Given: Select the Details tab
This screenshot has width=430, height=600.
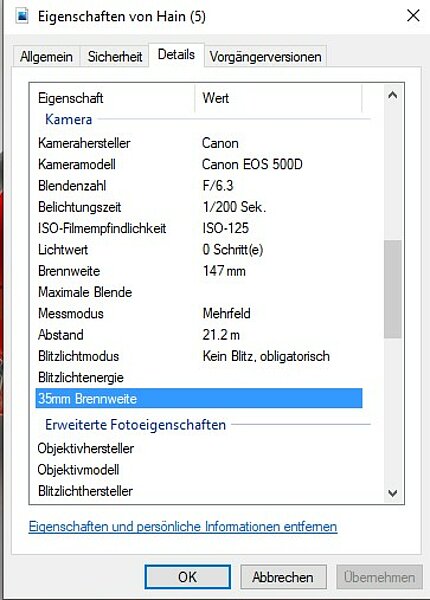Looking at the screenshot, I should (176, 55).
